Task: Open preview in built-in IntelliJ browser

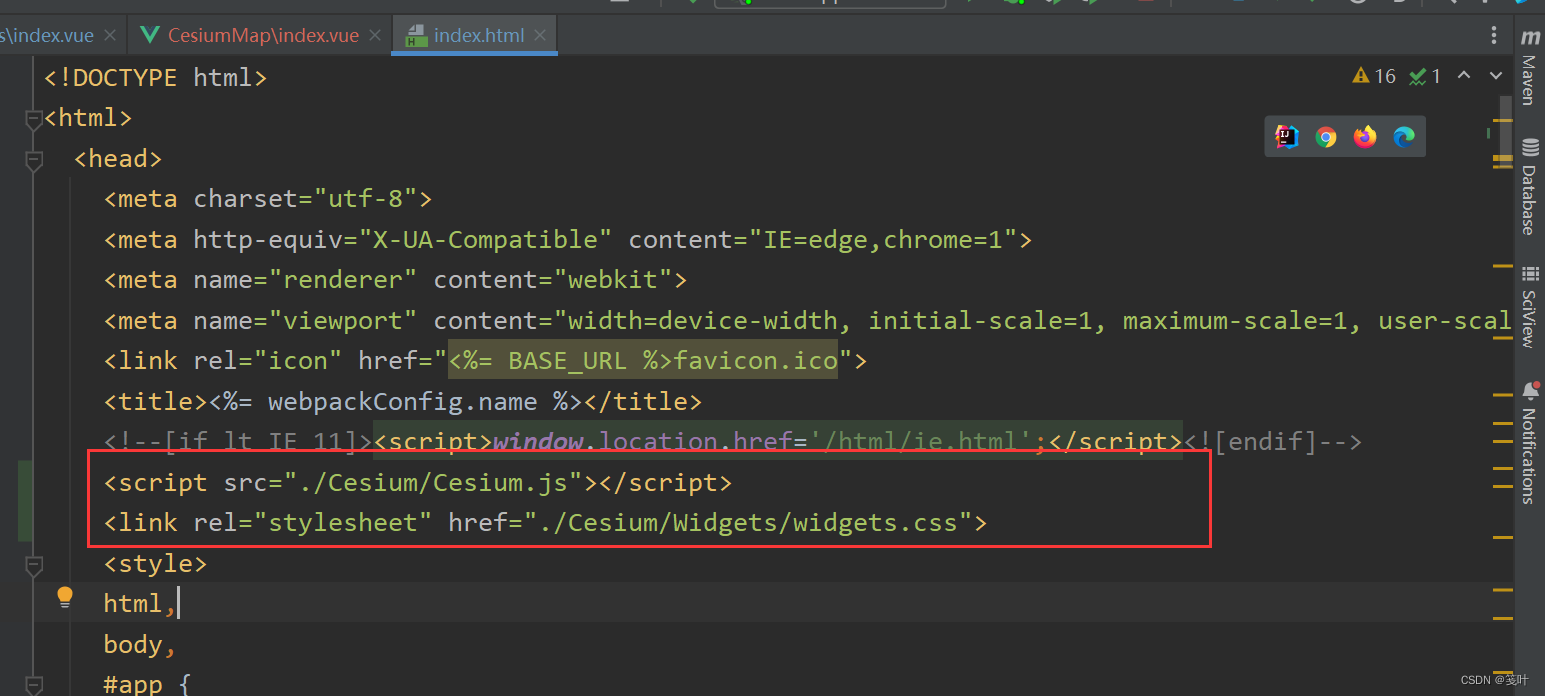Action: tap(1287, 137)
